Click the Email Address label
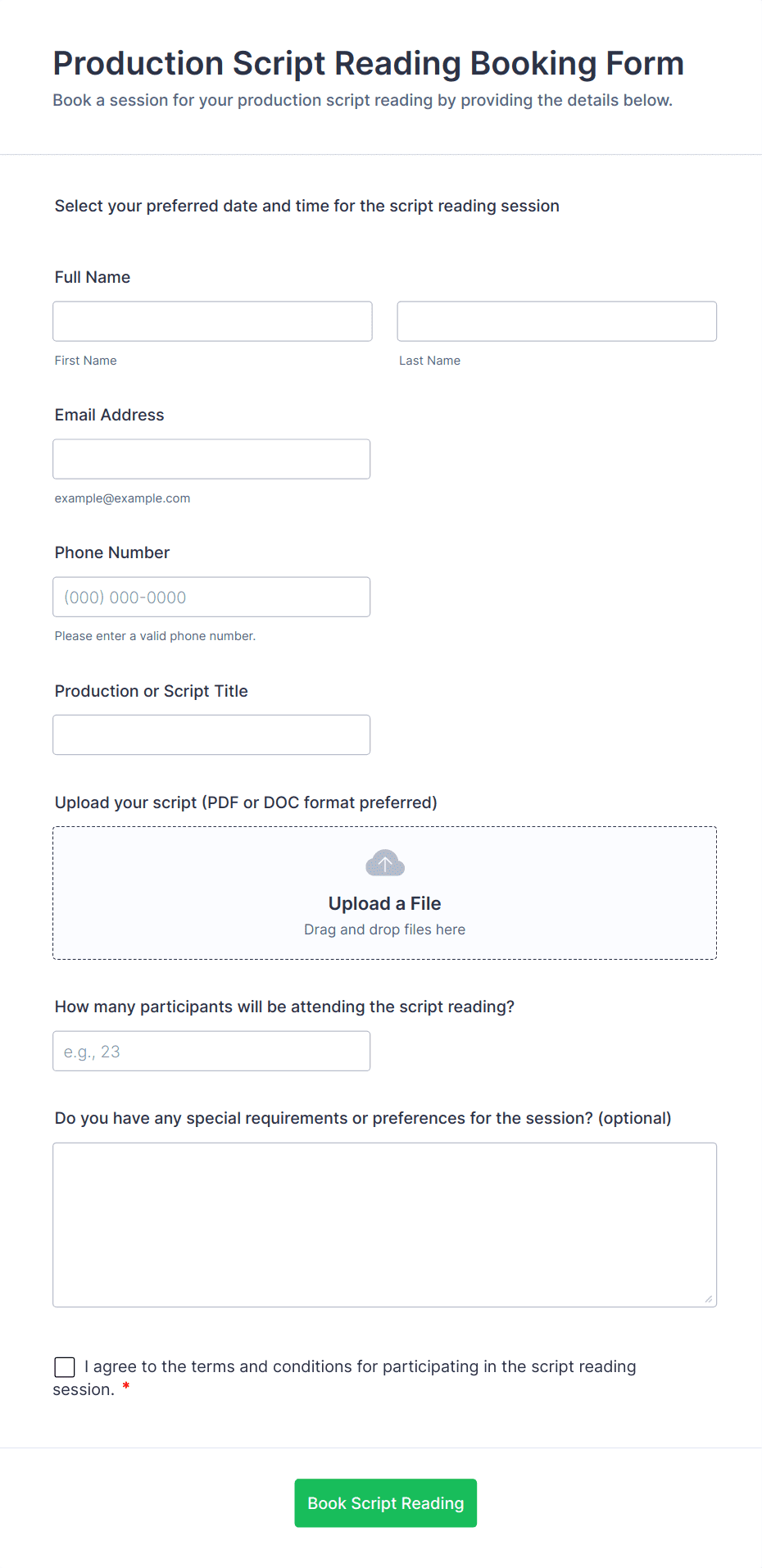Image resolution: width=762 pixels, height=1568 pixels. pyautogui.click(x=110, y=415)
